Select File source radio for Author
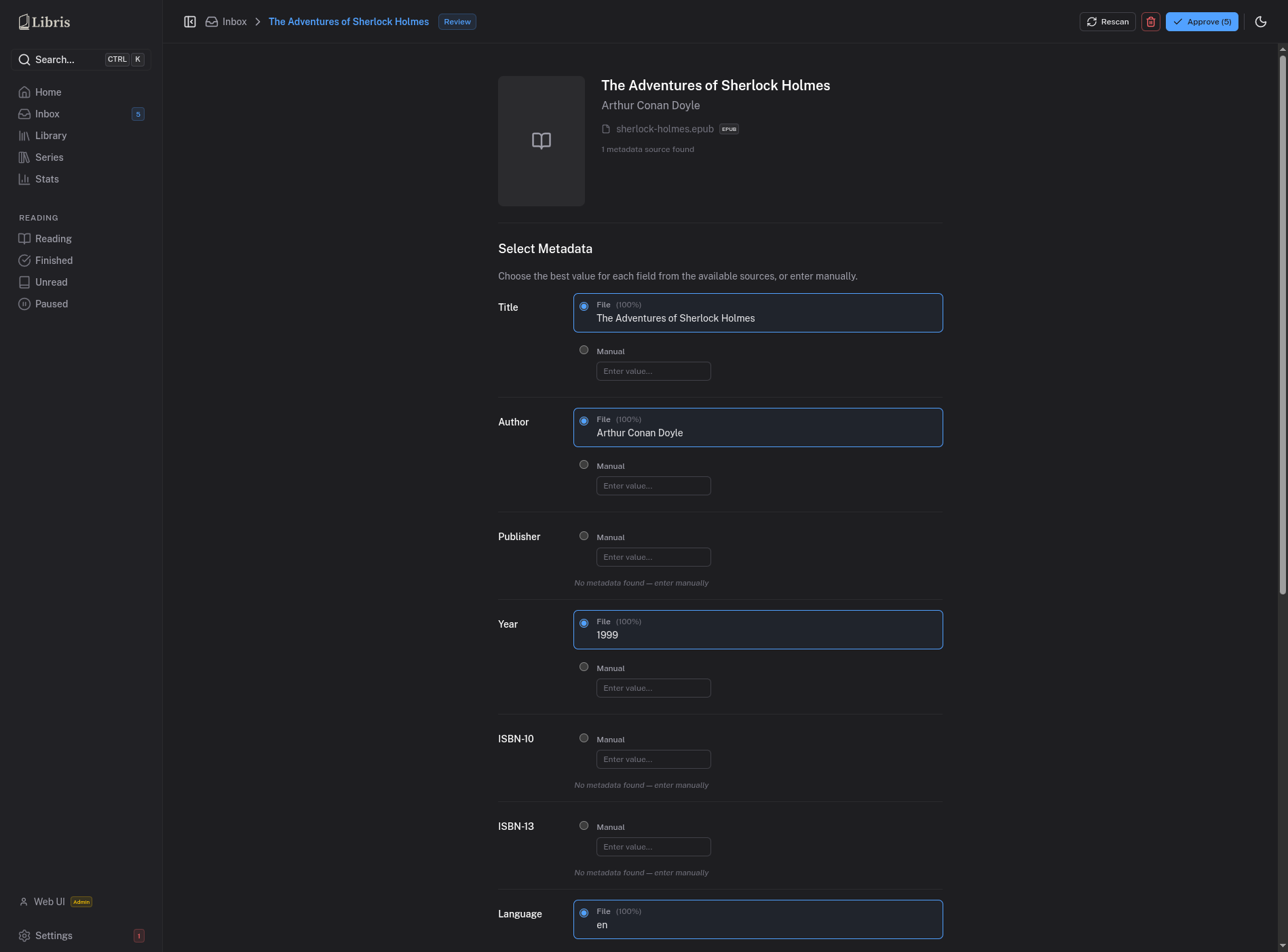This screenshot has height=952, width=1288. pos(584,421)
